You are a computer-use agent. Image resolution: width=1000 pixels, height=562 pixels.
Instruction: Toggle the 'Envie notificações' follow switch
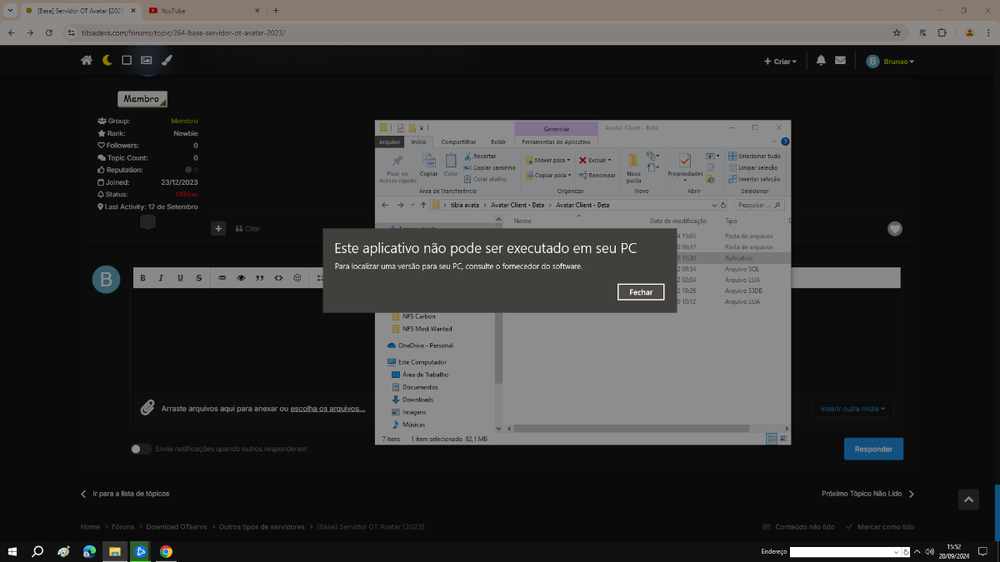pos(141,449)
